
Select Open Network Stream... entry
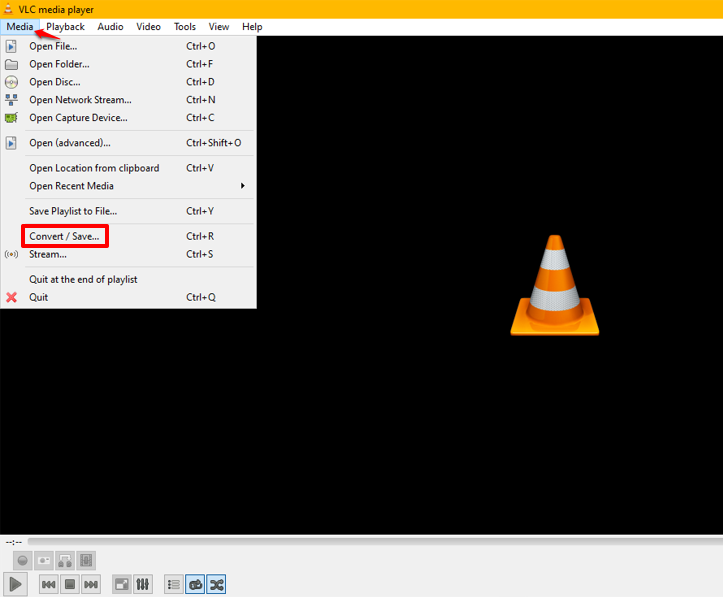129,100
